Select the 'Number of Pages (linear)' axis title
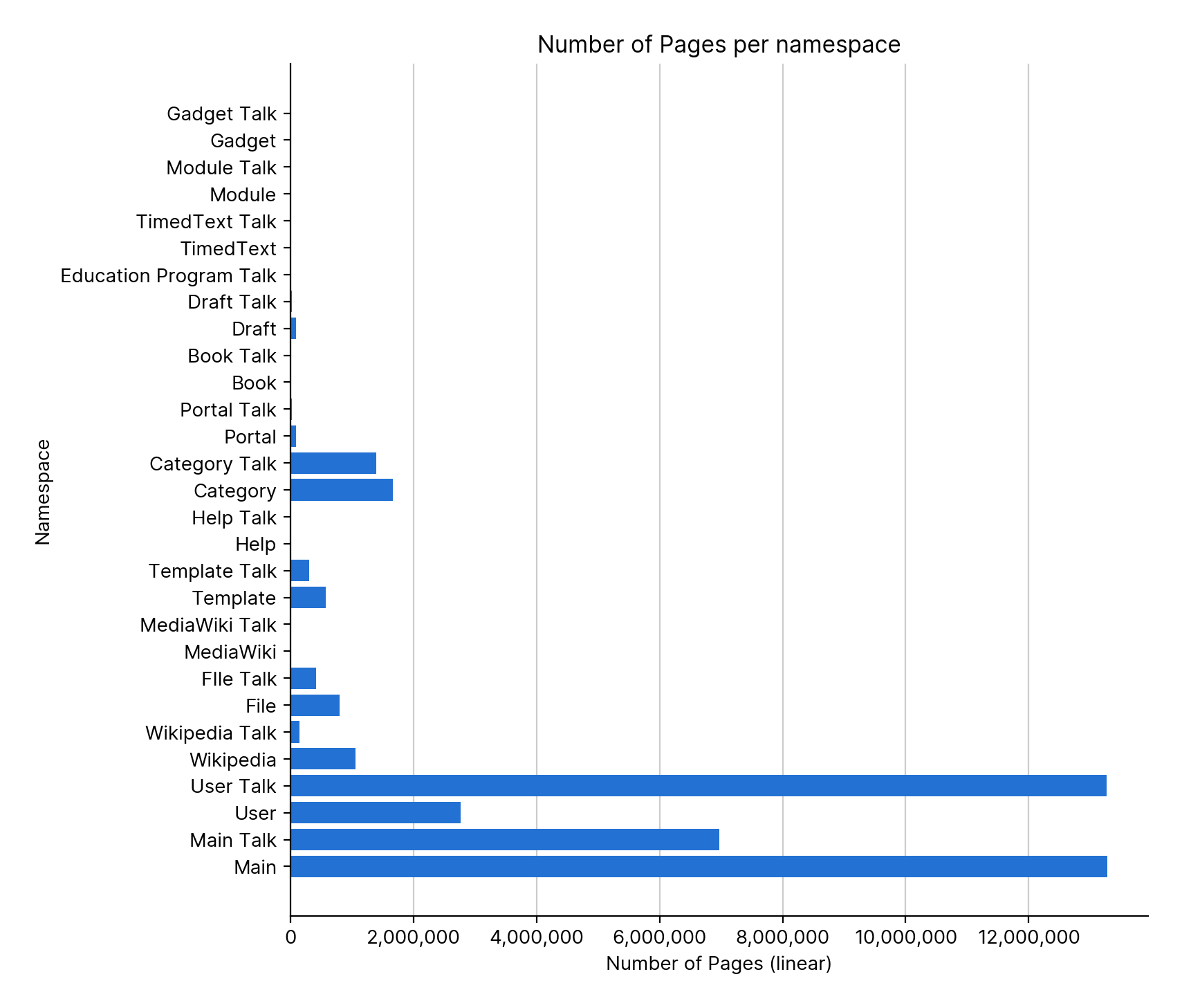This screenshot has width=1182, height=1008. [719, 964]
